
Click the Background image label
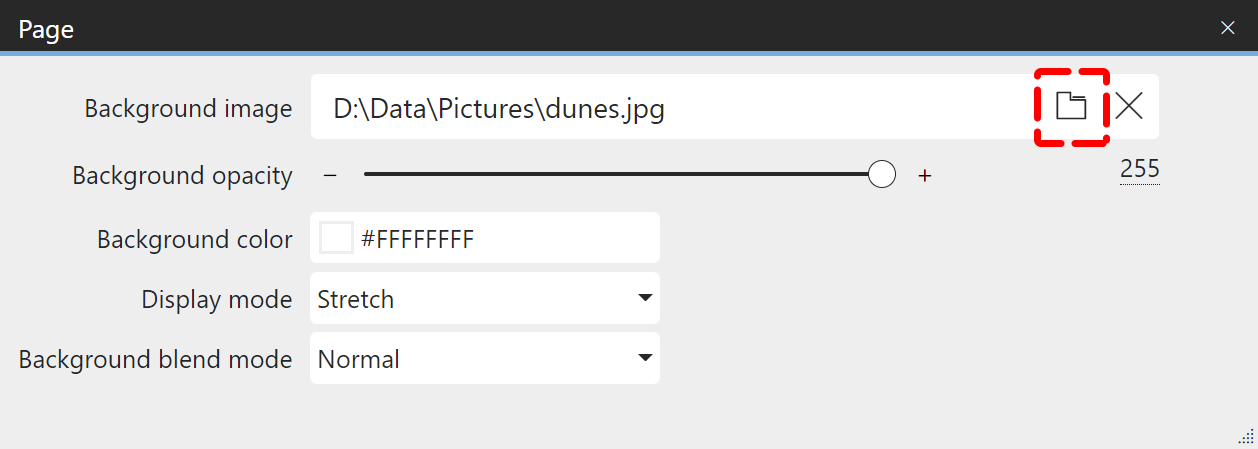tap(188, 108)
